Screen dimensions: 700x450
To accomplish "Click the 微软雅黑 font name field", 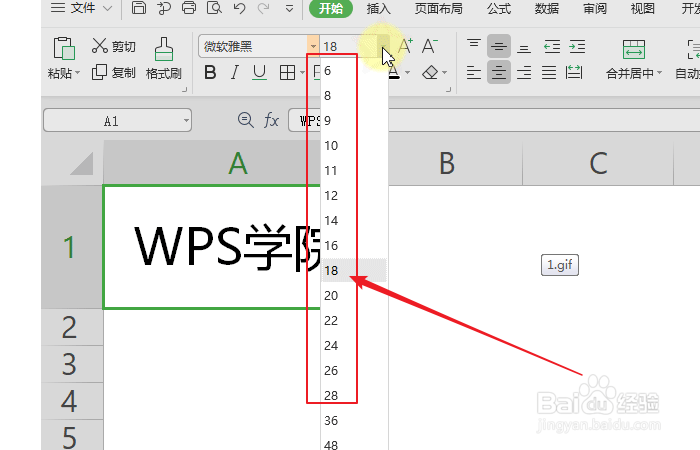I will (x=253, y=46).
